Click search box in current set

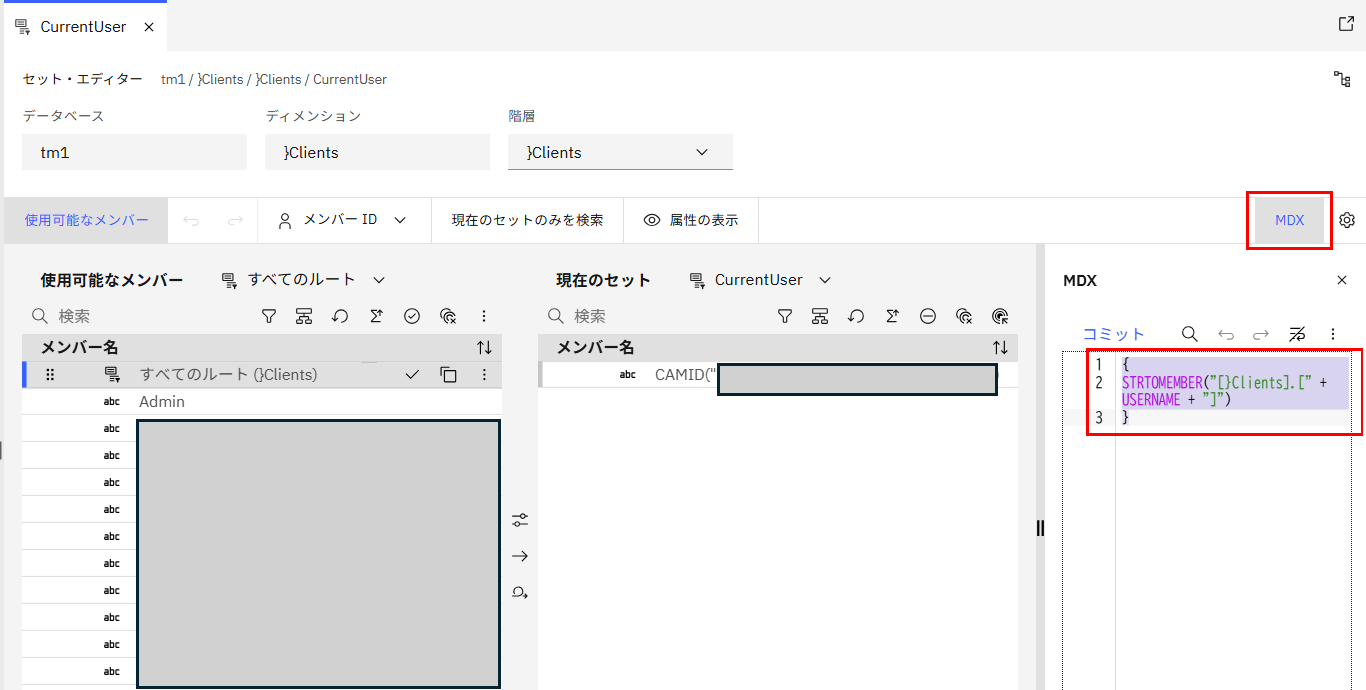tap(656, 316)
